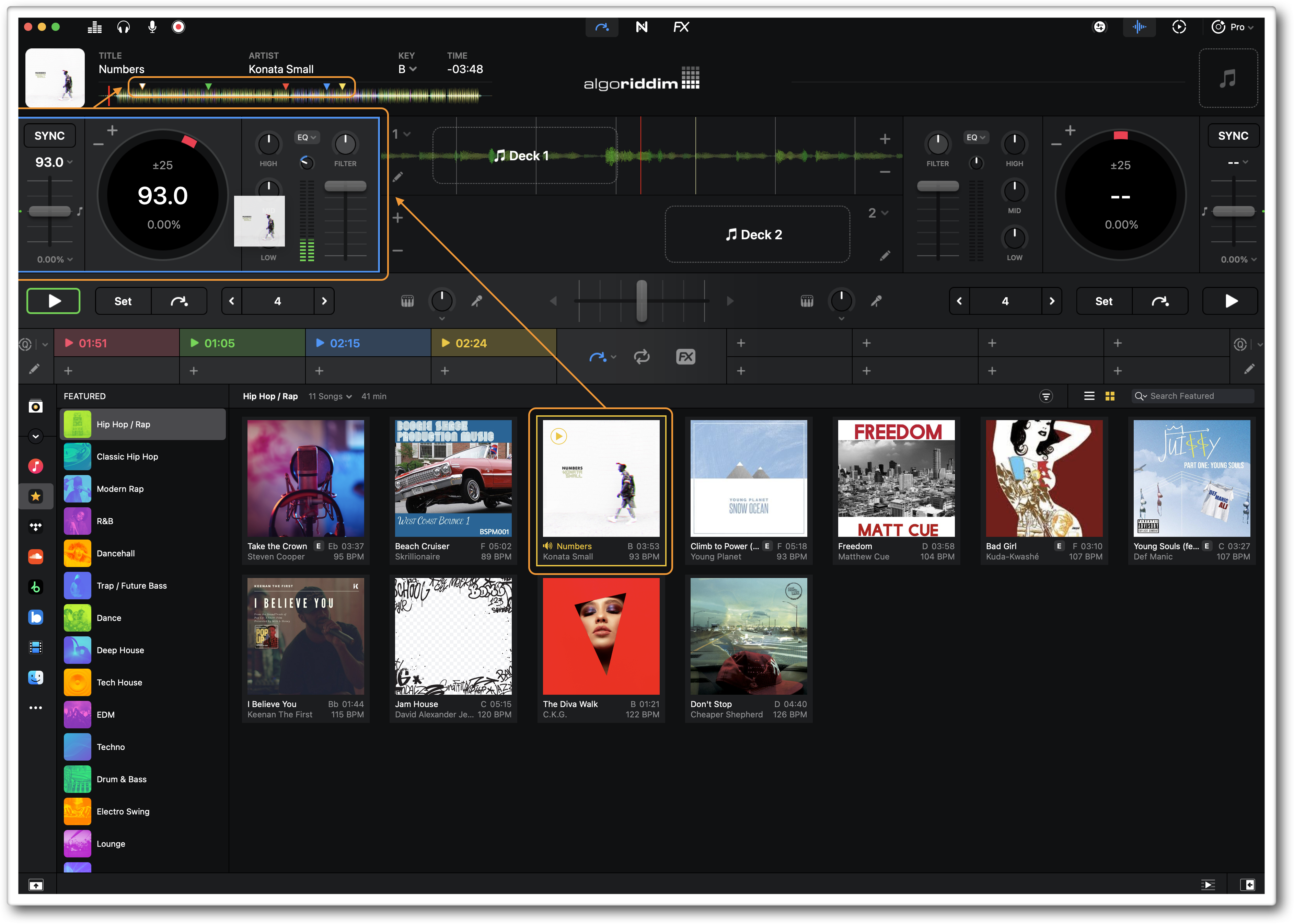Open left deck sampler pad icon
Screen dimensions: 1294x924
(407, 301)
